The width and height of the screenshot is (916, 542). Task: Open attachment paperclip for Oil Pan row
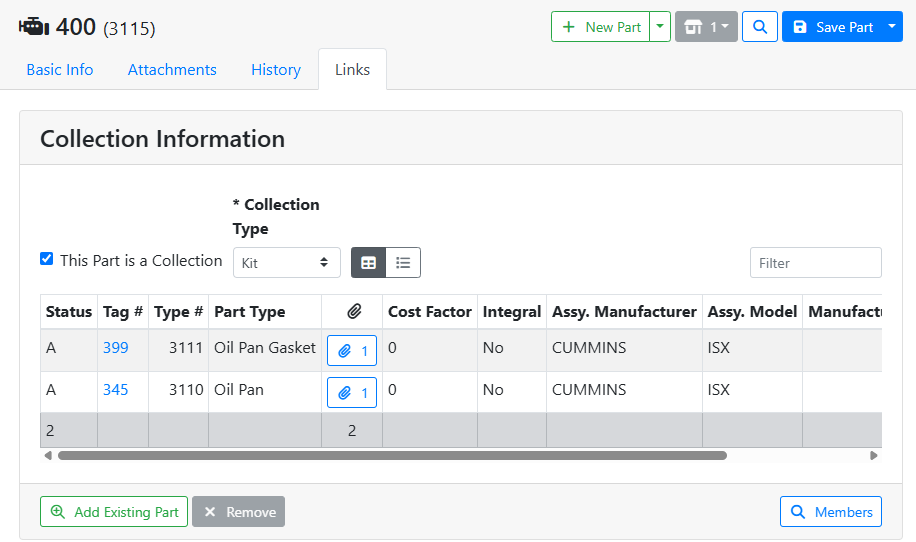[x=352, y=393]
